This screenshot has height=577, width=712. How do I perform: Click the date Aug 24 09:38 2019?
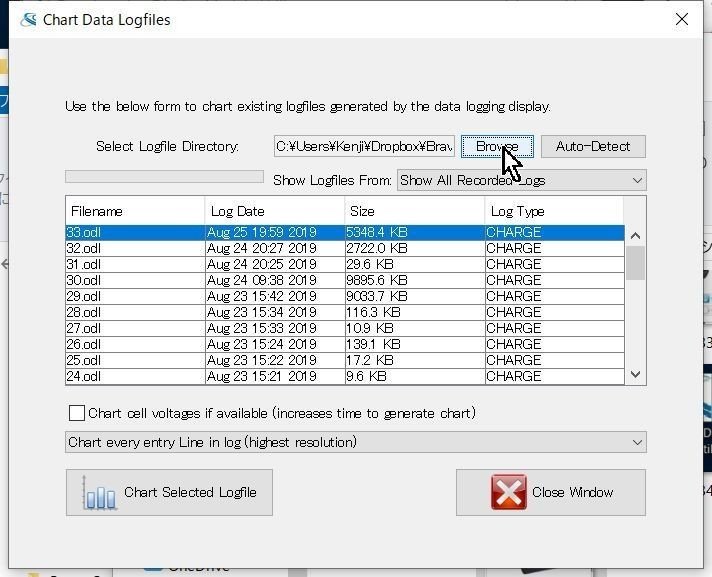262,280
